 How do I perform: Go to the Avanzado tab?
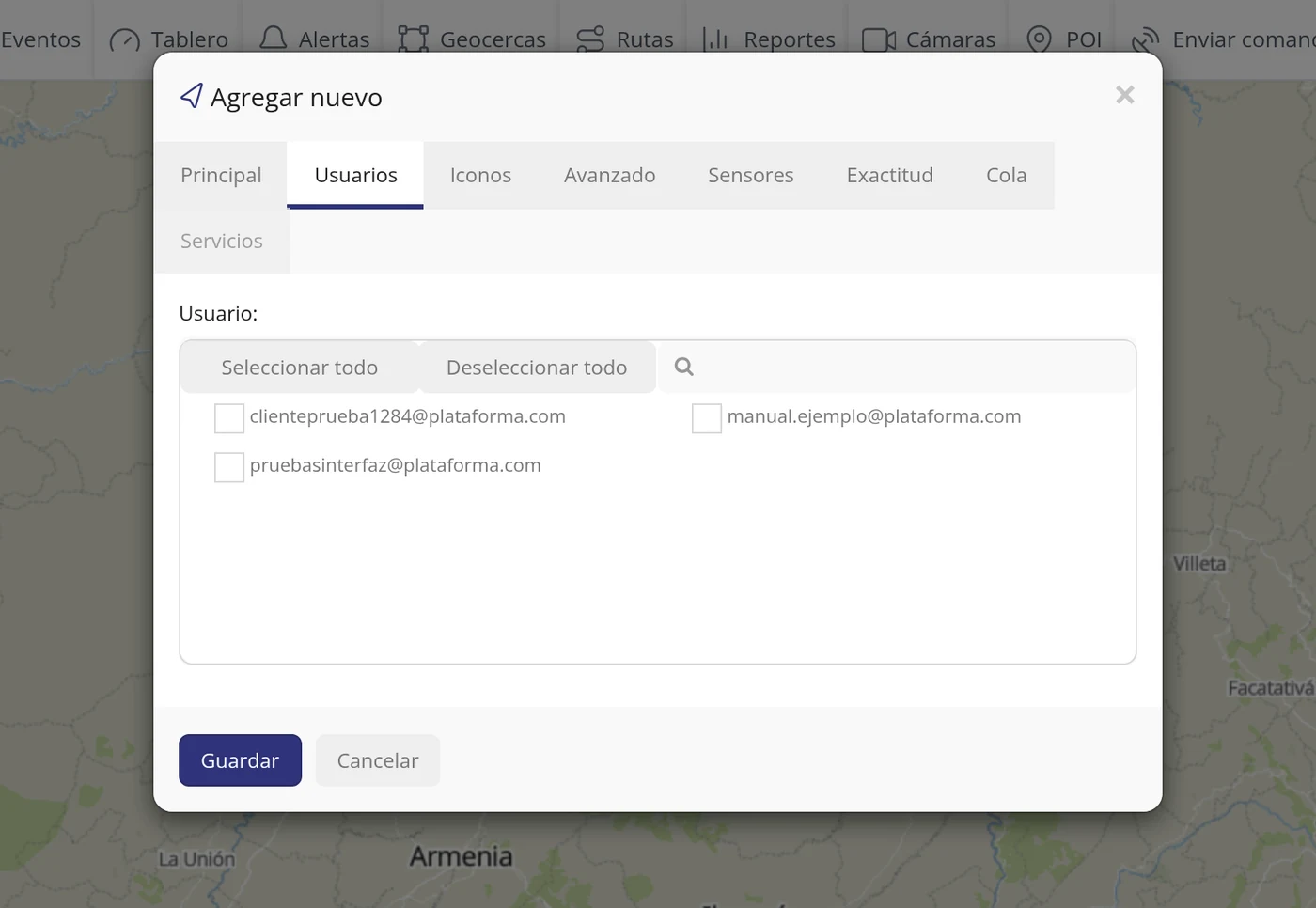click(609, 176)
